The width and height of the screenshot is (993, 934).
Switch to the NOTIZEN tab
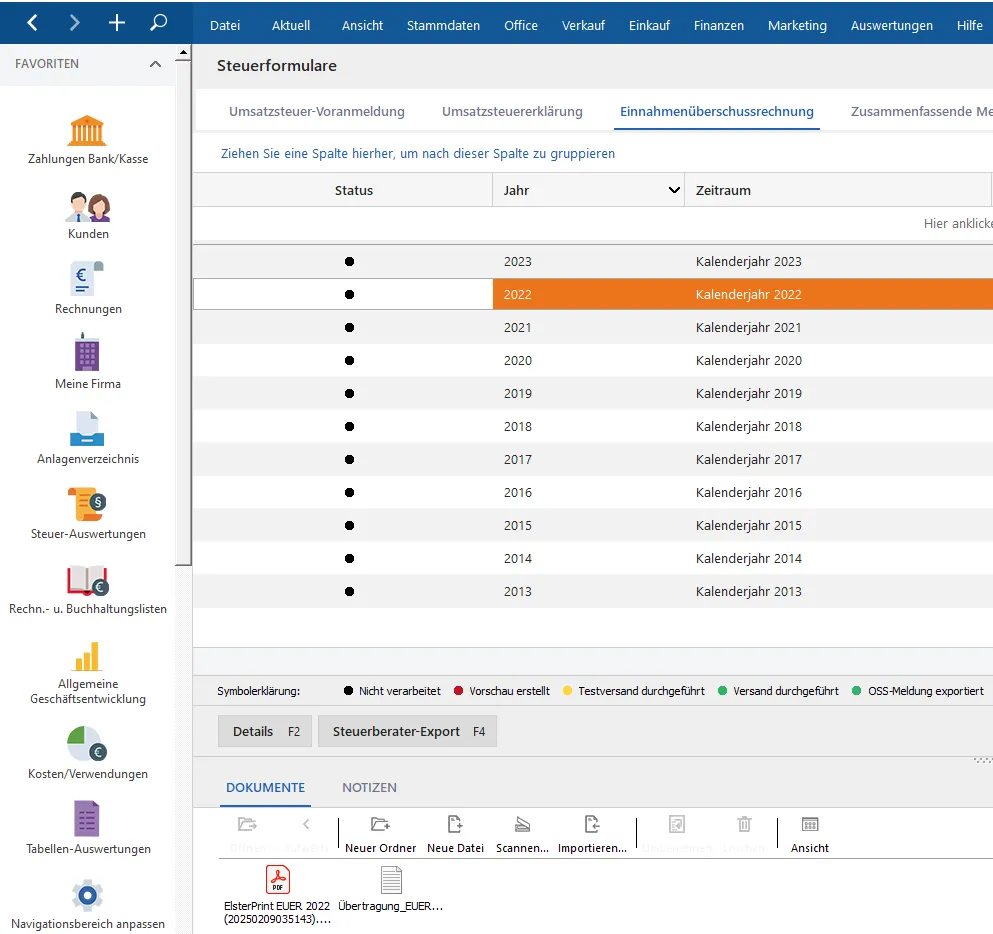pyautogui.click(x=369, y=788)
